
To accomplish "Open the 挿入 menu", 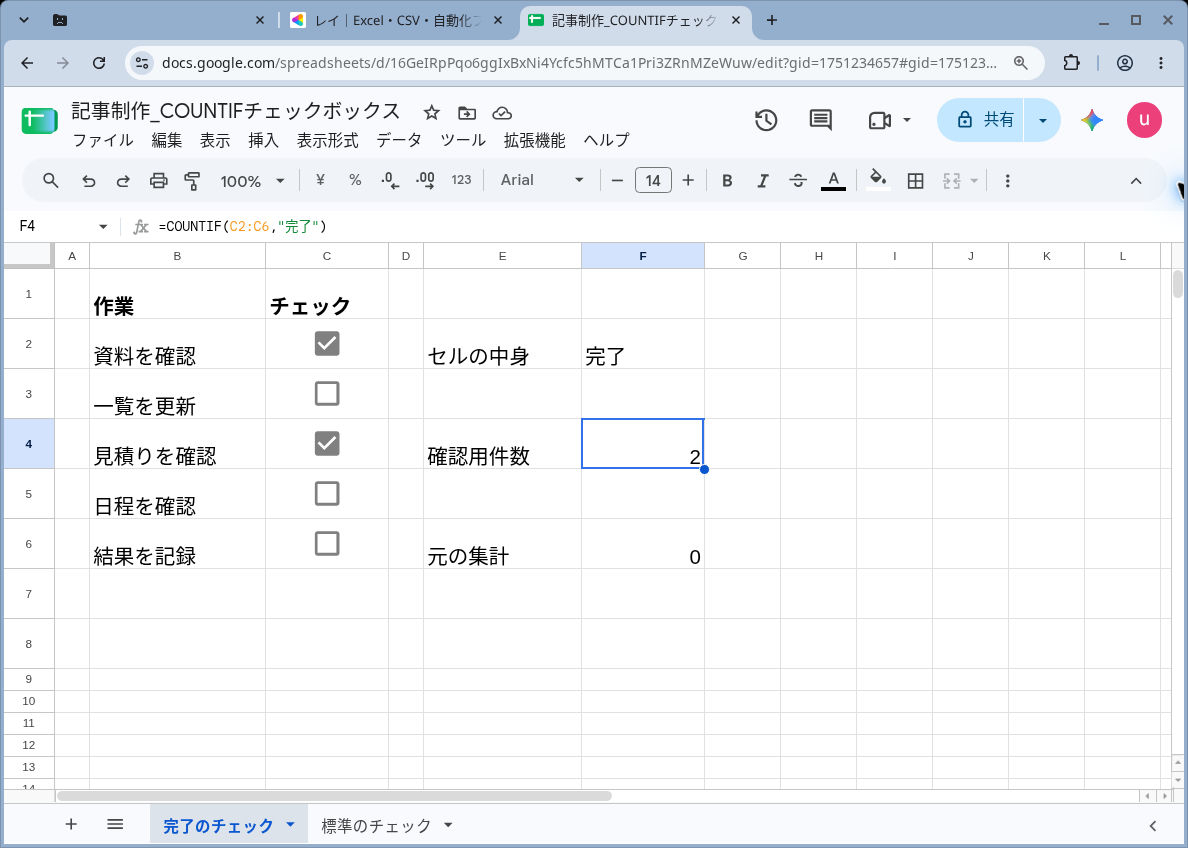I will [263, 140].
